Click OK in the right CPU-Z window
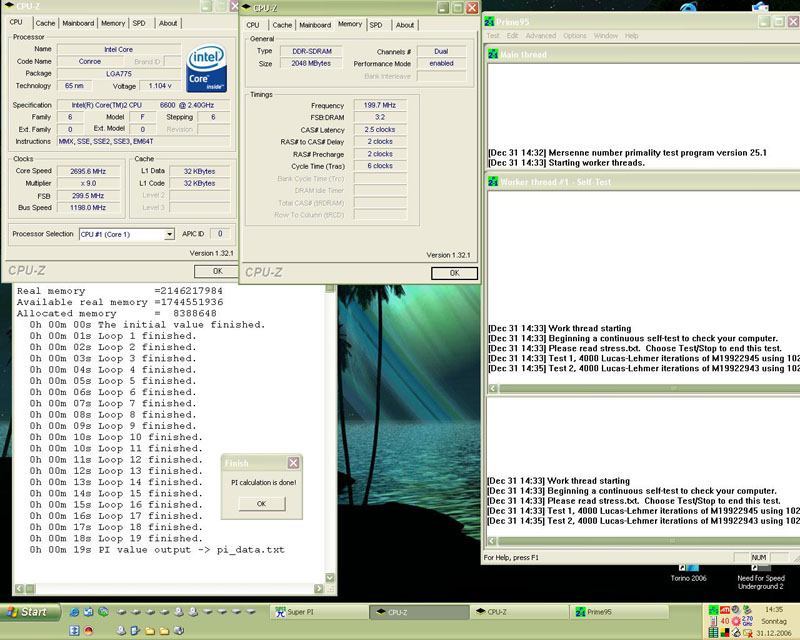Viewport: 800px width, 640px height. (454, 273)
